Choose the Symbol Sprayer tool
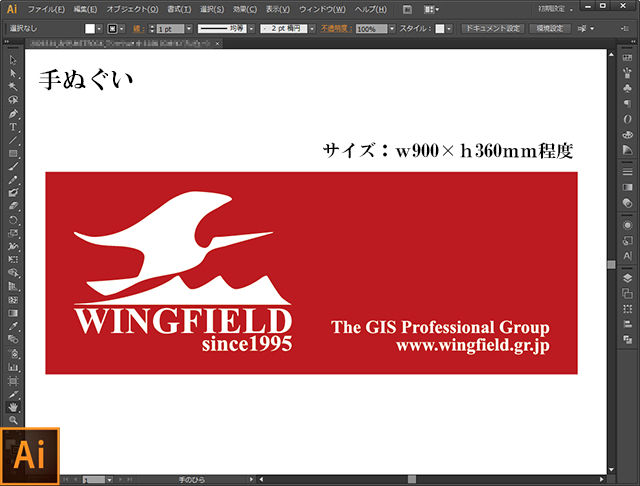The image size is (640, 486). (x=13, y=353)
